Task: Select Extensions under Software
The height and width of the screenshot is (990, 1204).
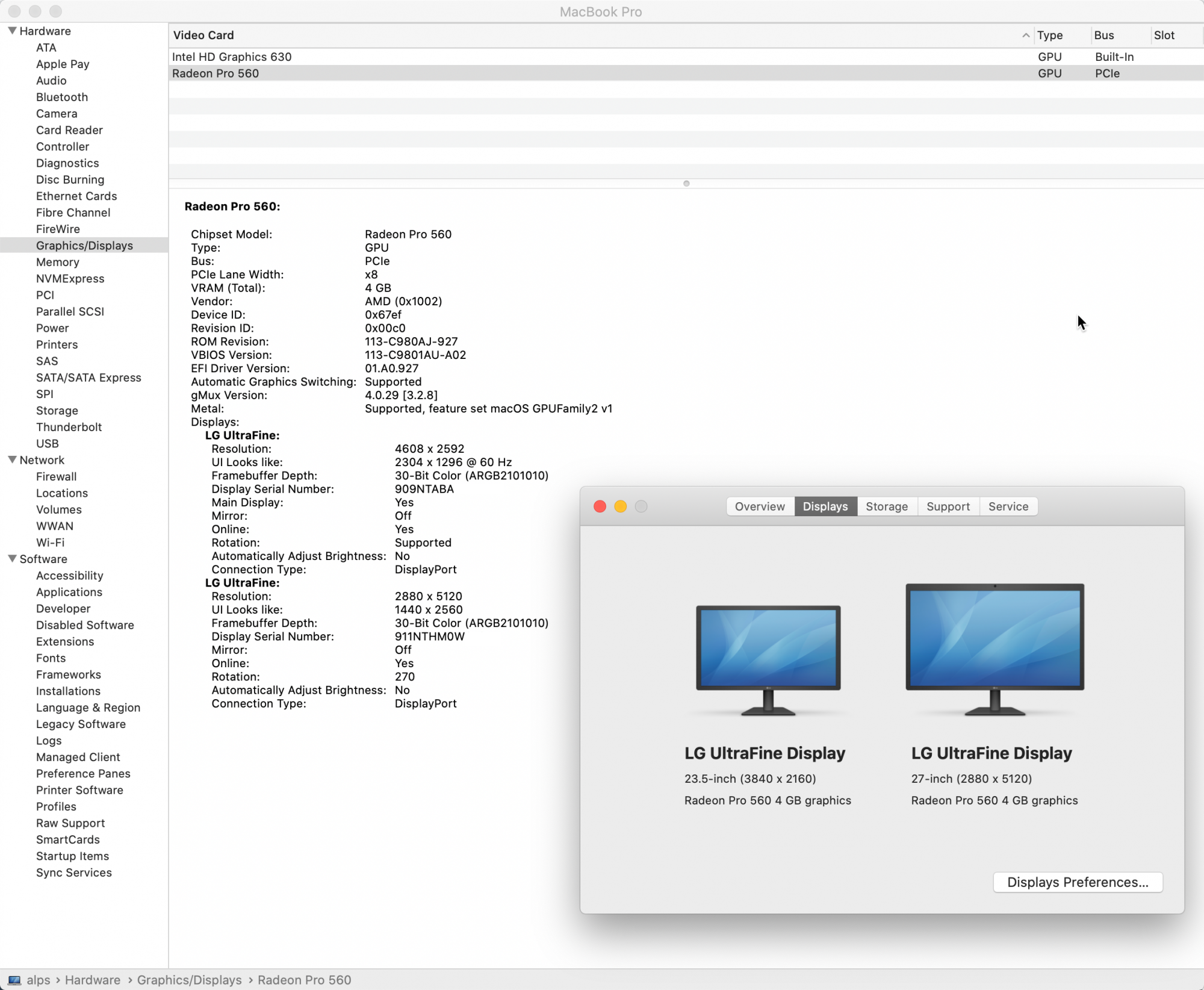Action: 65,642
